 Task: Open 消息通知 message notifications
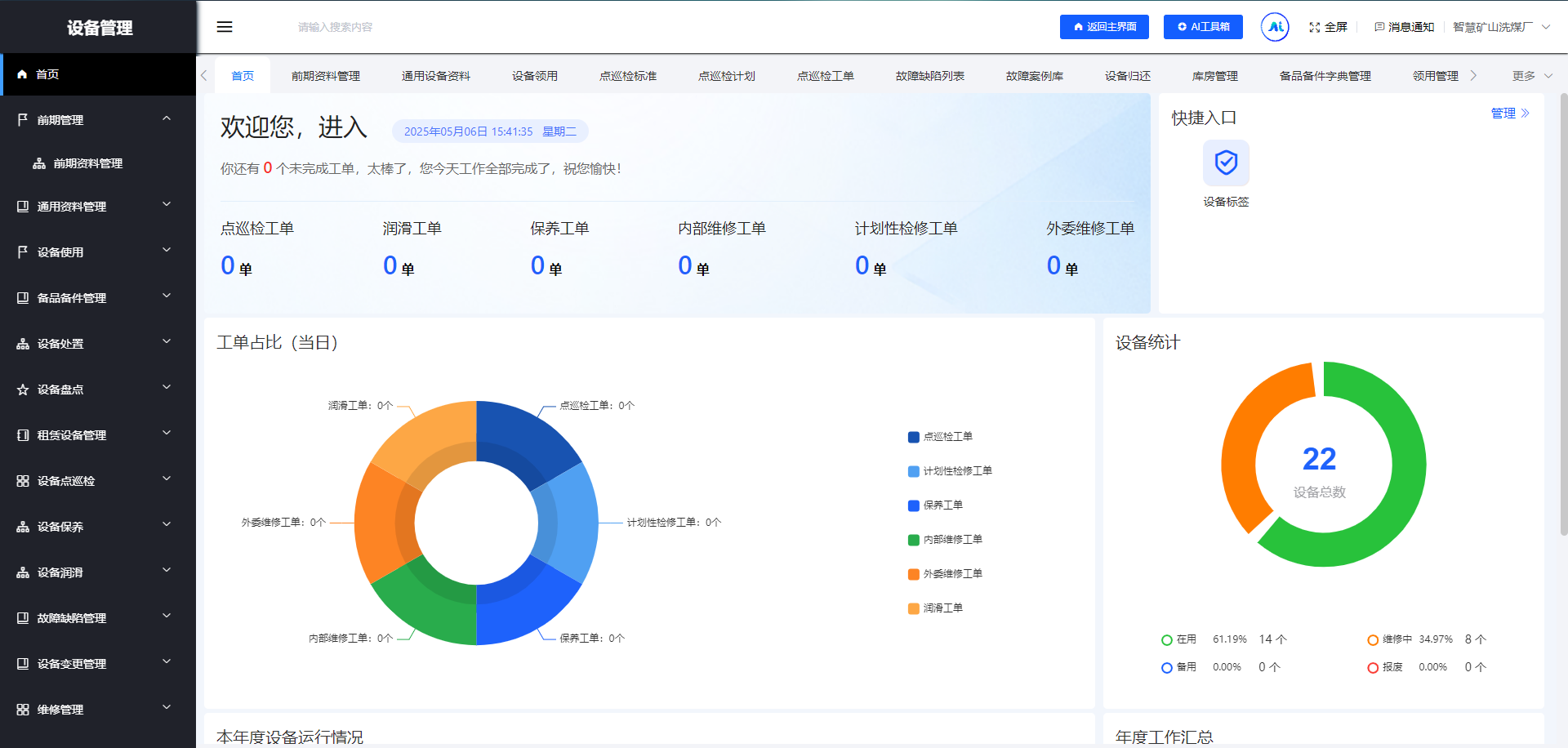pyautogui.click(x=1404, y=27)
